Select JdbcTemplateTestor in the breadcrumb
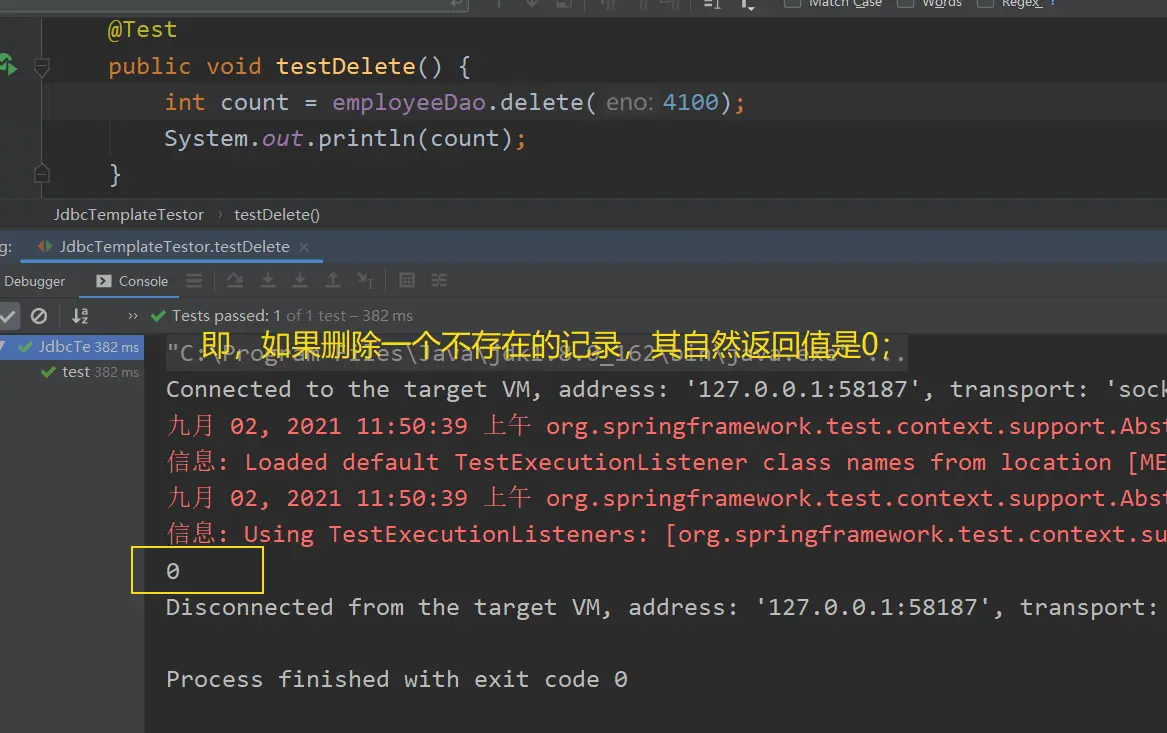 [128, 214]
